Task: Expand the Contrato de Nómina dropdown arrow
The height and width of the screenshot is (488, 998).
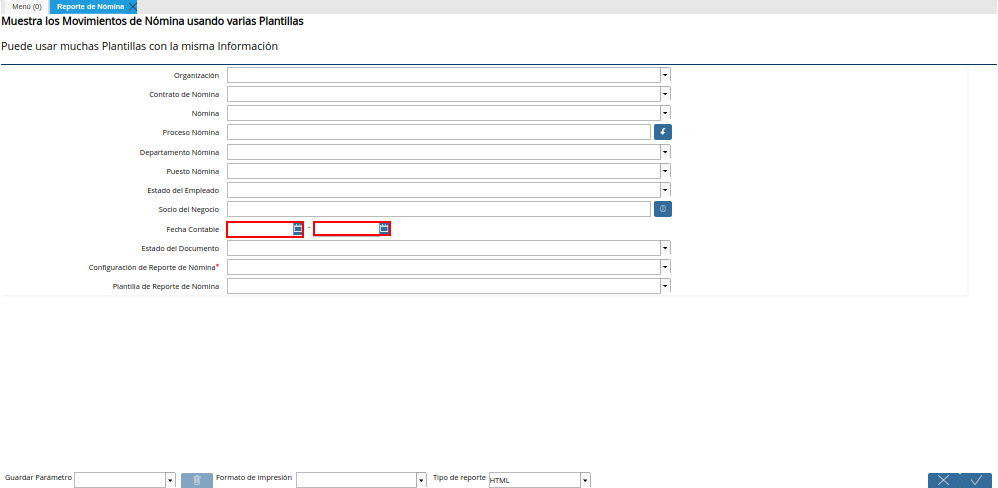Action: [x=665, y=94]
